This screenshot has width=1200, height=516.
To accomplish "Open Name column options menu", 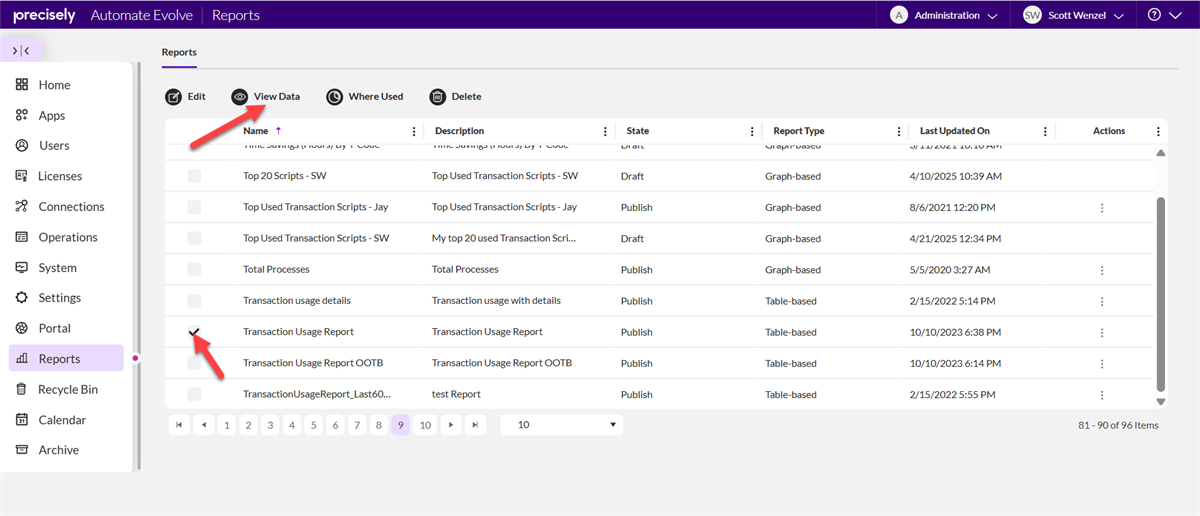I will point(414,131).
